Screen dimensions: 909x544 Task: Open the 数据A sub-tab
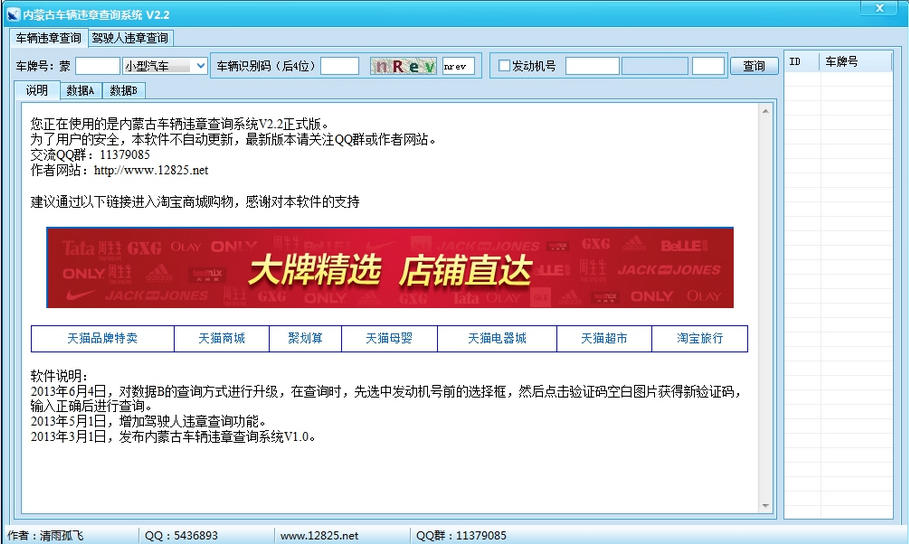pyautogui.click(x=81, y=90)
